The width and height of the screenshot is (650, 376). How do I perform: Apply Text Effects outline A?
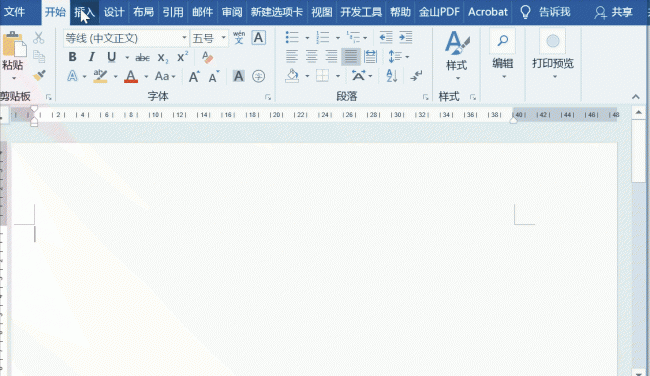(x=72, y=76)
